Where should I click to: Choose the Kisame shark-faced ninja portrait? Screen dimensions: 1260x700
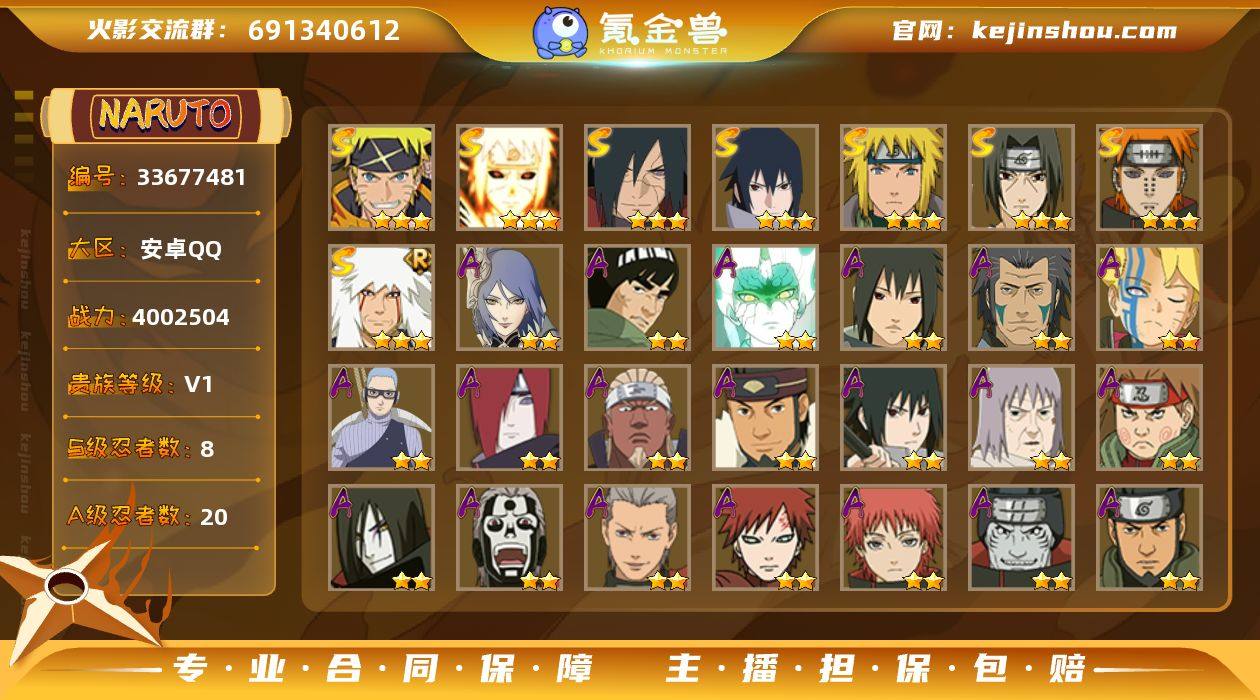pos(1022,538)
